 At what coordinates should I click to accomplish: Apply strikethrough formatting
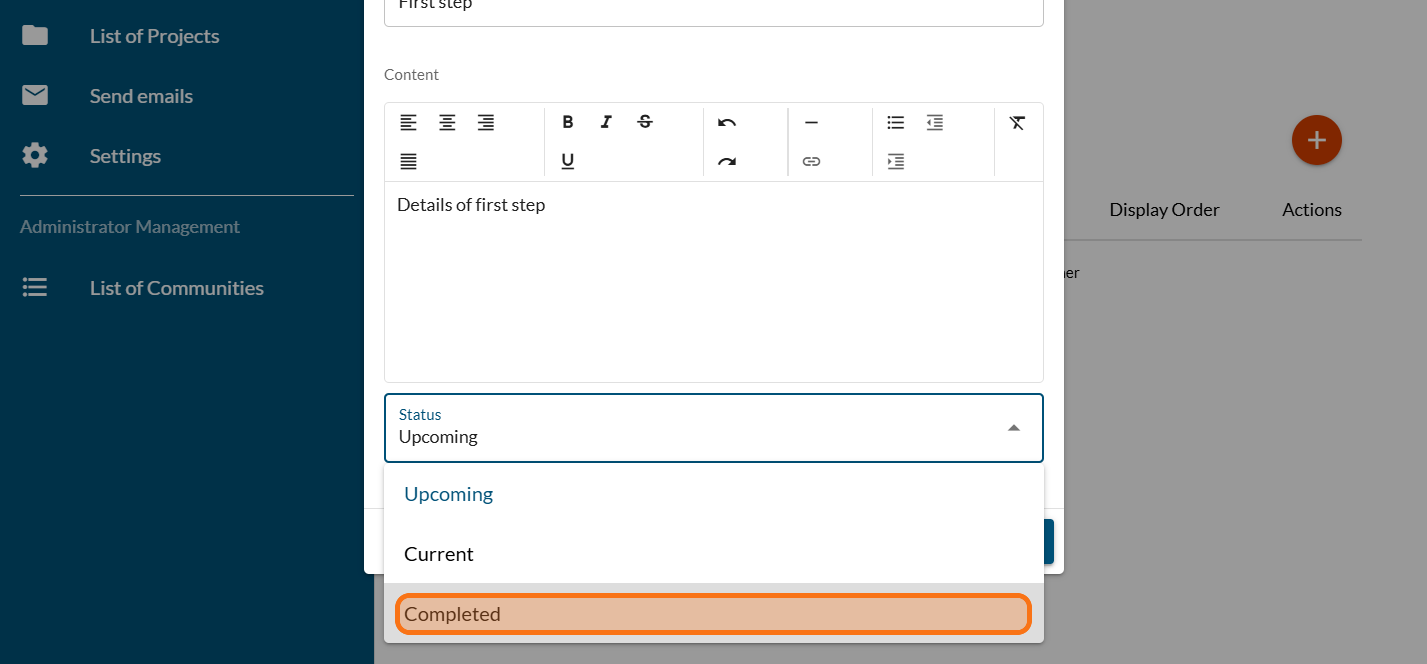coord(645,123)
